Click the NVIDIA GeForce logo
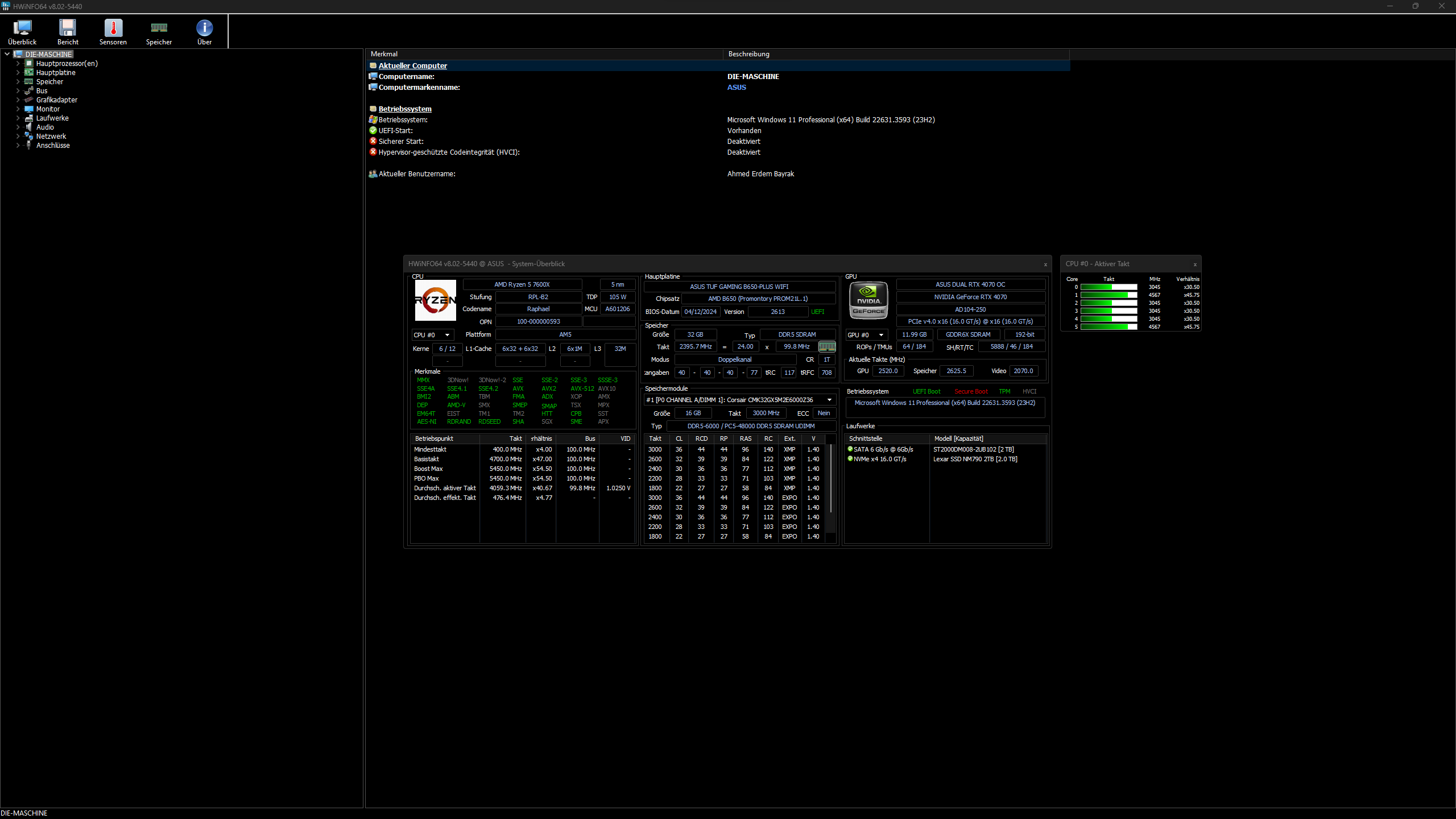This screenshot has width=1456, height=819. pos(868,300)
